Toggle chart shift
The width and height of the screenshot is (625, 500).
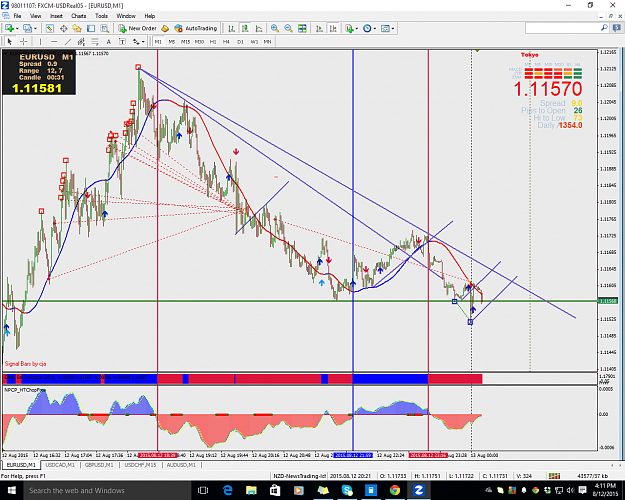333,28
